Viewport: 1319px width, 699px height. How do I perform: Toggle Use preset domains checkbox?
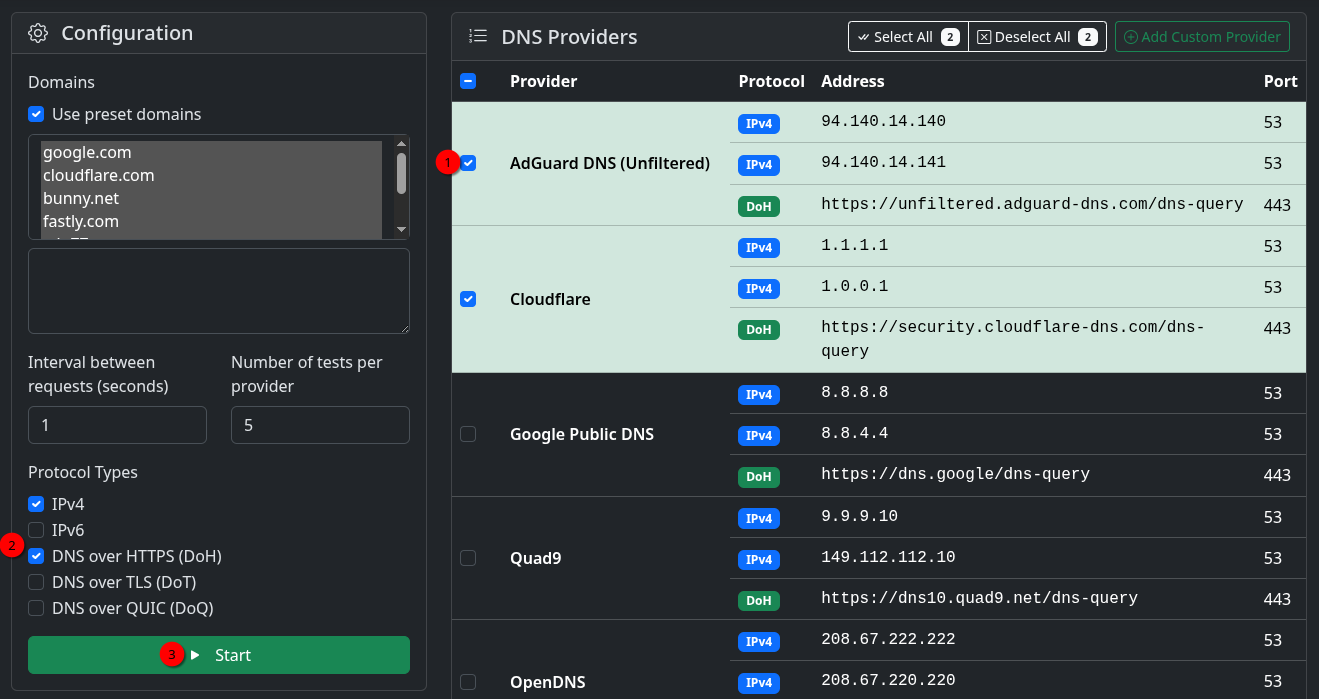(x=36, y=114)
